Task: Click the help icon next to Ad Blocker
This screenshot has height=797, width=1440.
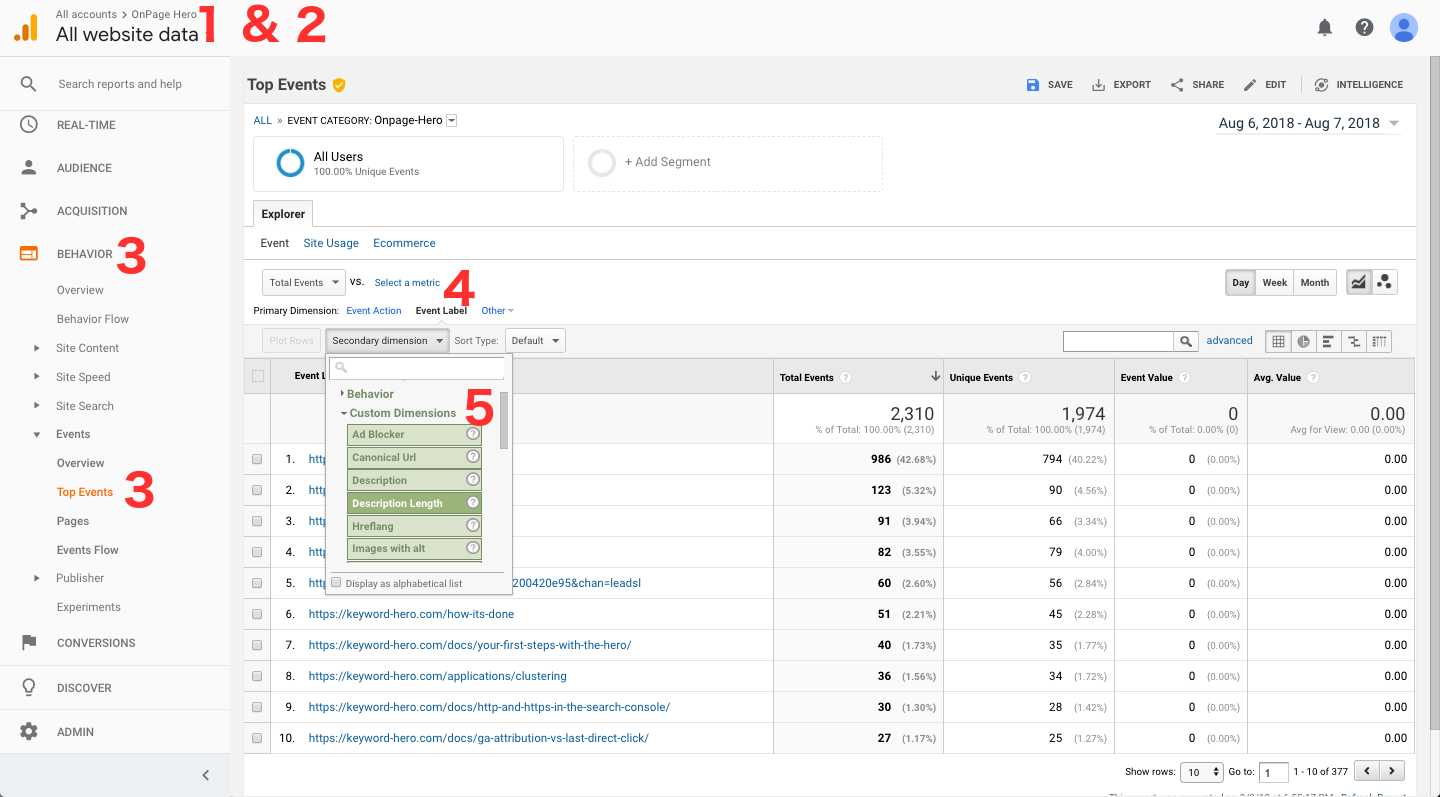Action: click(473, 434)
